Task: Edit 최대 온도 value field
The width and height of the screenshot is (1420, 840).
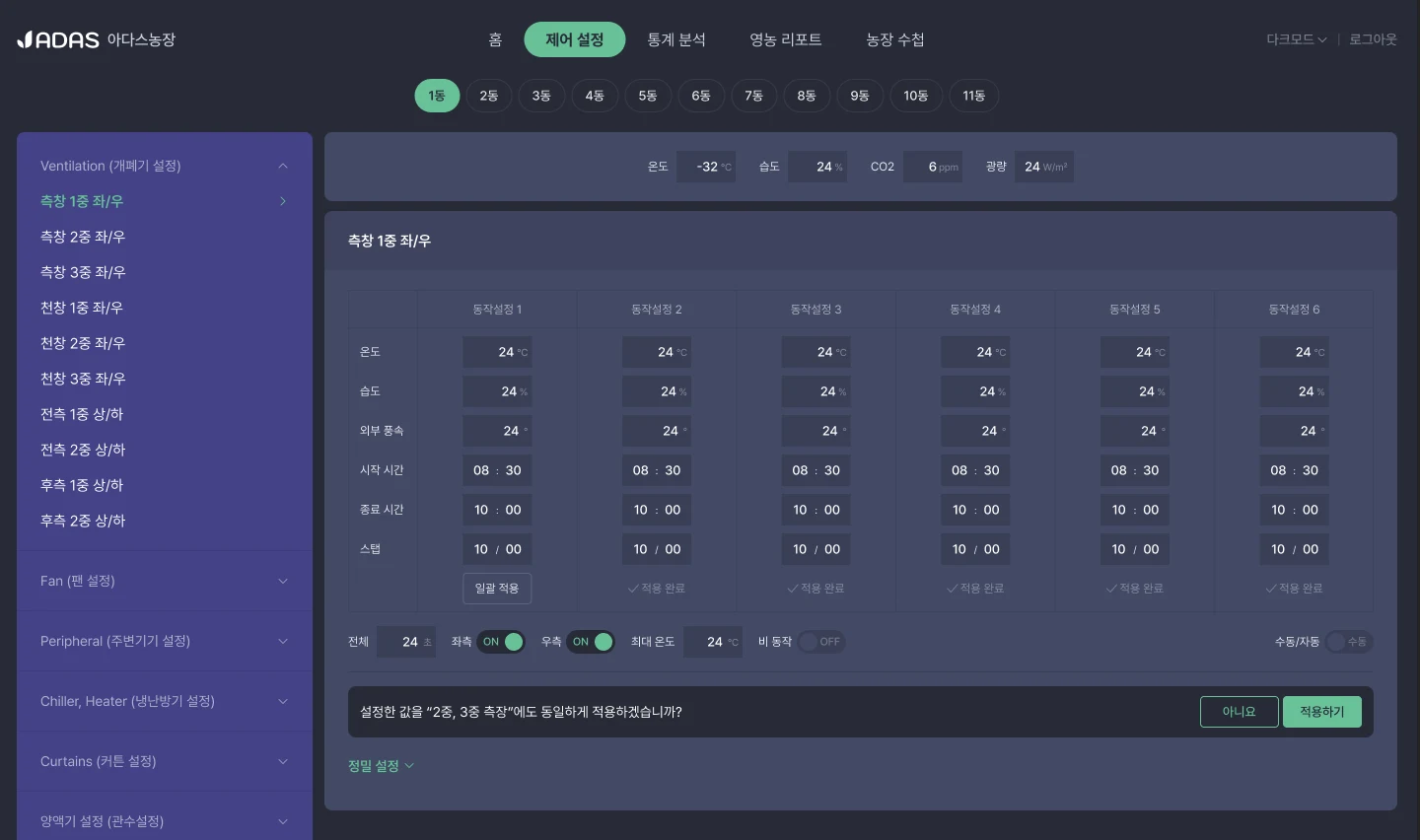Action: pyautogui.click(x=713, y=642)
